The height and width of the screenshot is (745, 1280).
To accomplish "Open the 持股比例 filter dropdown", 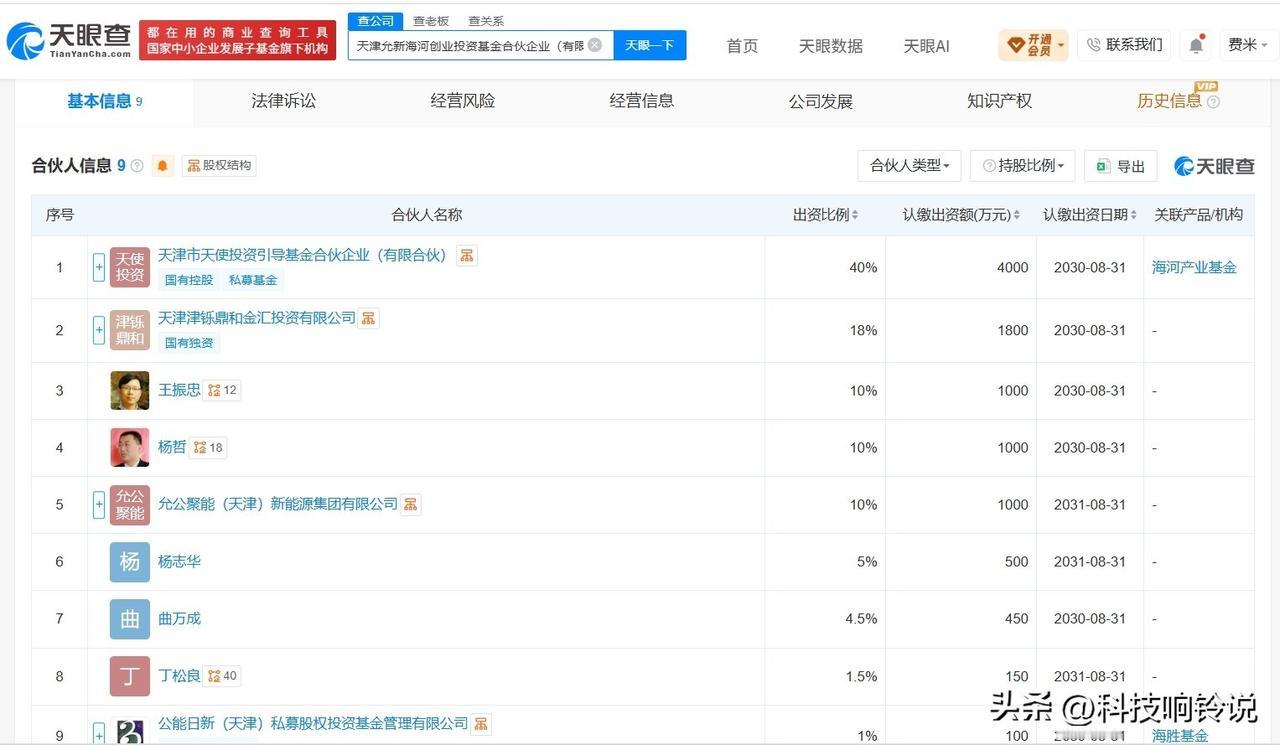I will pyautogui.click(x=1023, y=166).
